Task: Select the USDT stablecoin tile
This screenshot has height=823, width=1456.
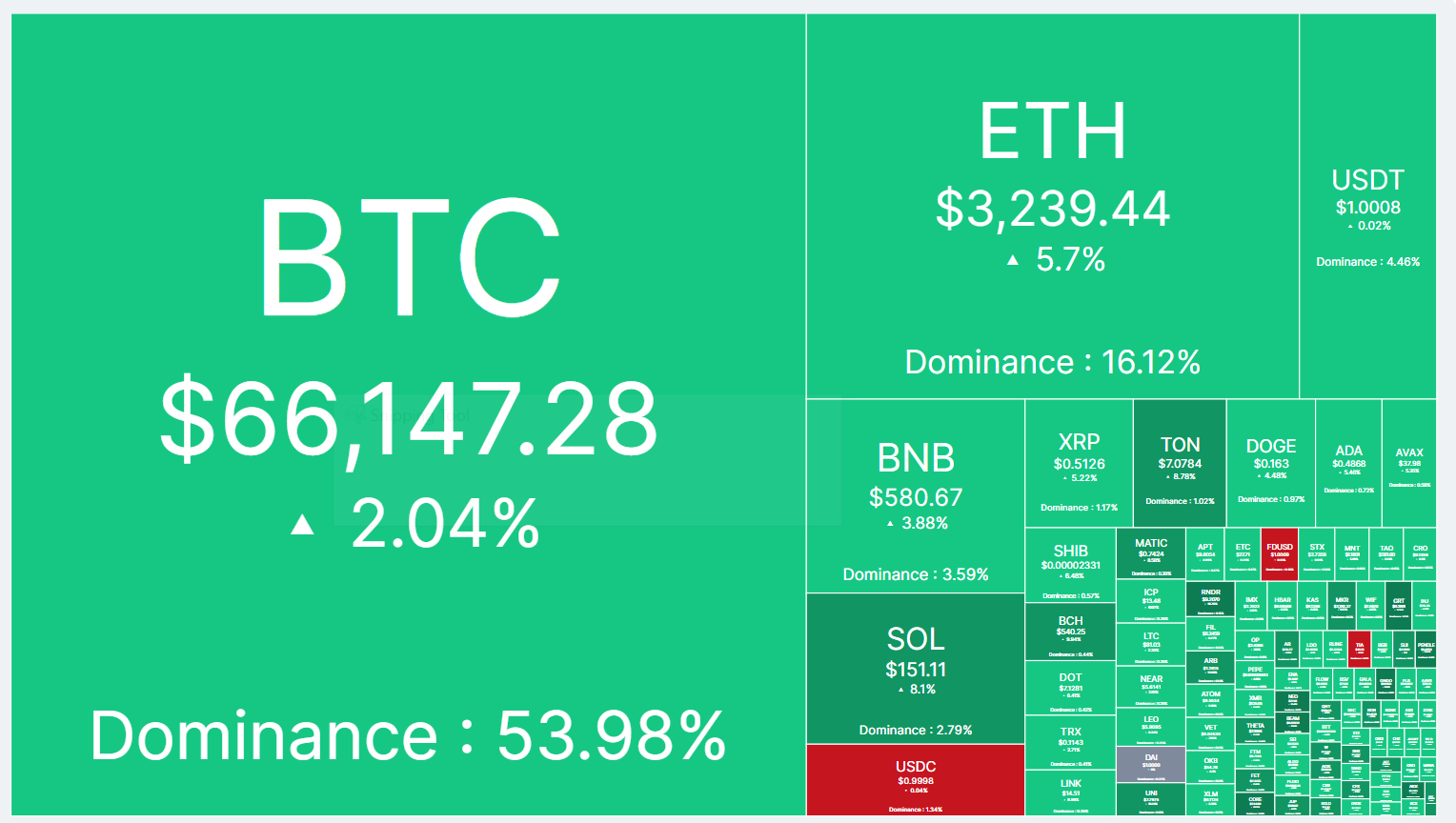Action: point(1367,207)
